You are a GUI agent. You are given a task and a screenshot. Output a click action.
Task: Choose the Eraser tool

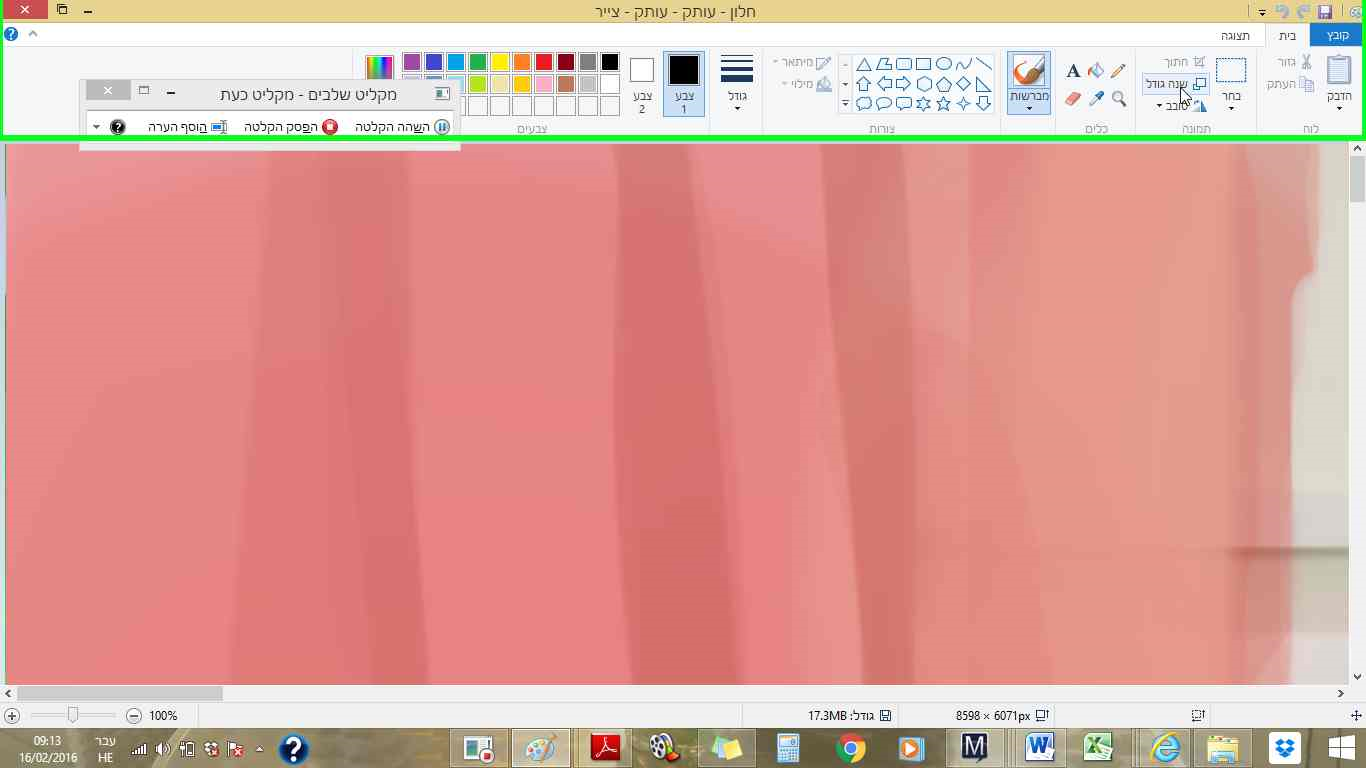[x=1073, y=99]
